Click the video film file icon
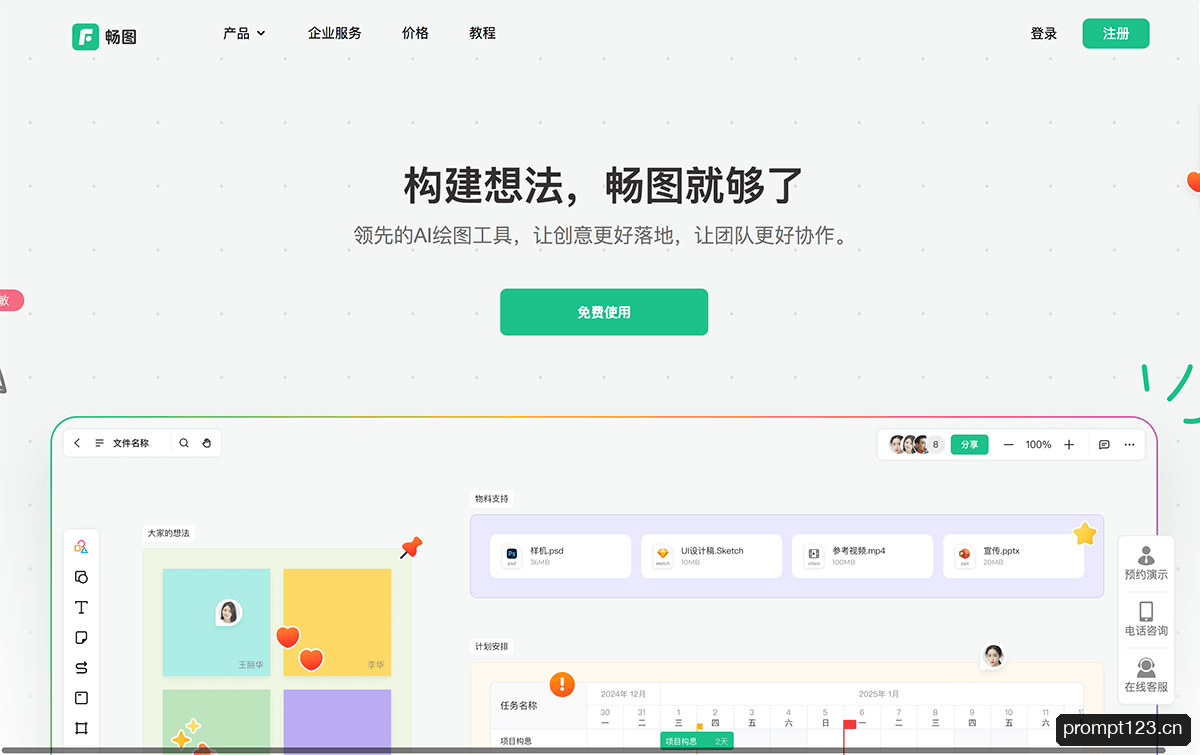1200x755 pixels. point(813,555)
